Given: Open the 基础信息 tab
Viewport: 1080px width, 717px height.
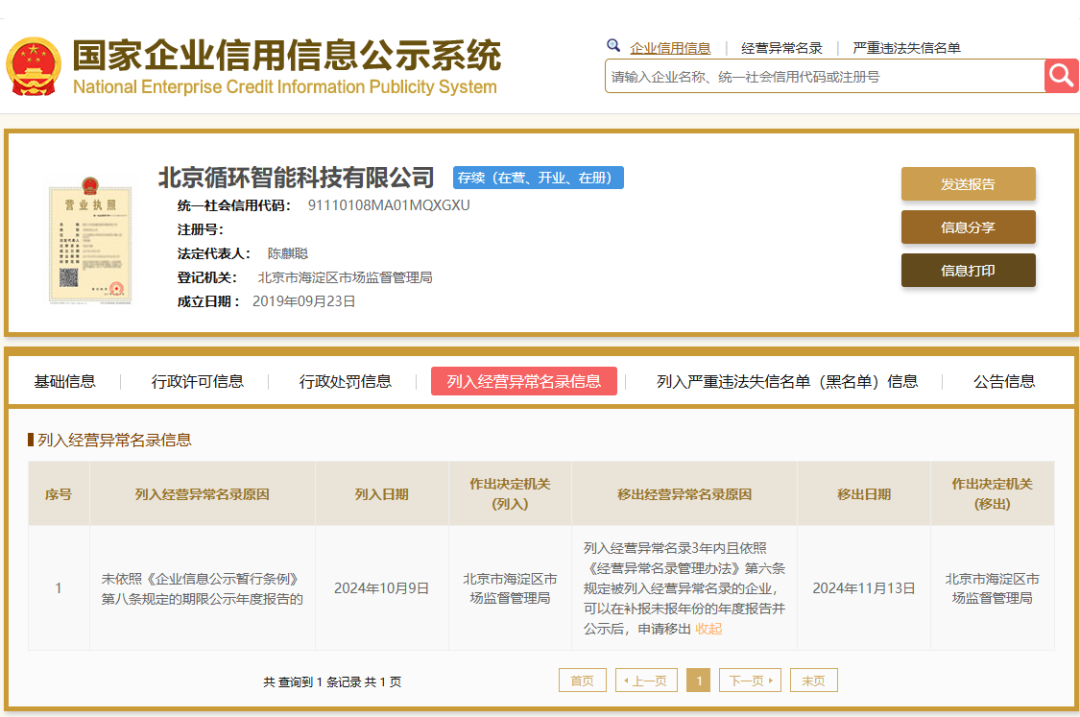Looking at the screenshot, I should coord(65,382).
